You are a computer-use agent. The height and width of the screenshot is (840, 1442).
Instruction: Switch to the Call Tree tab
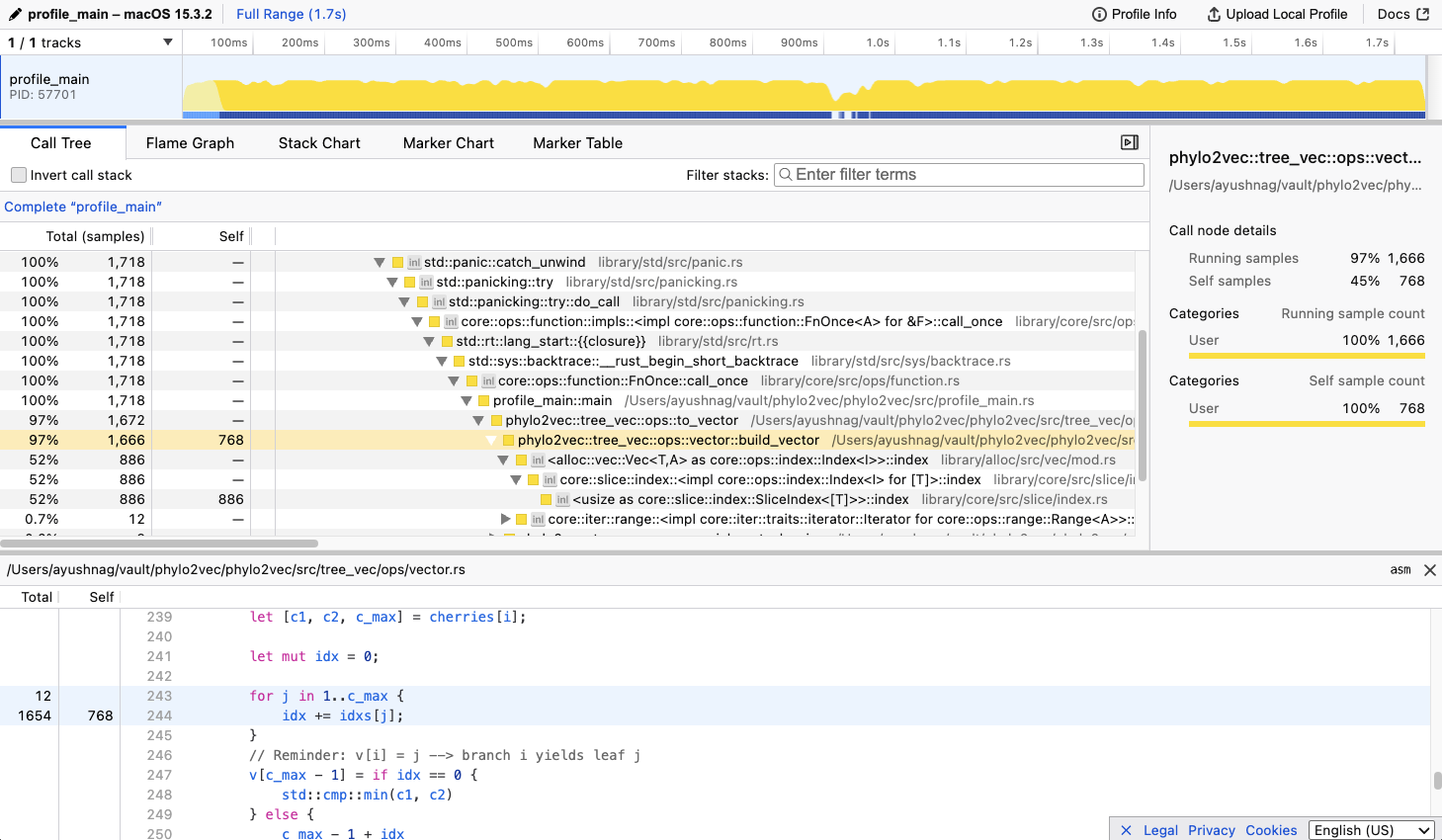61,142
